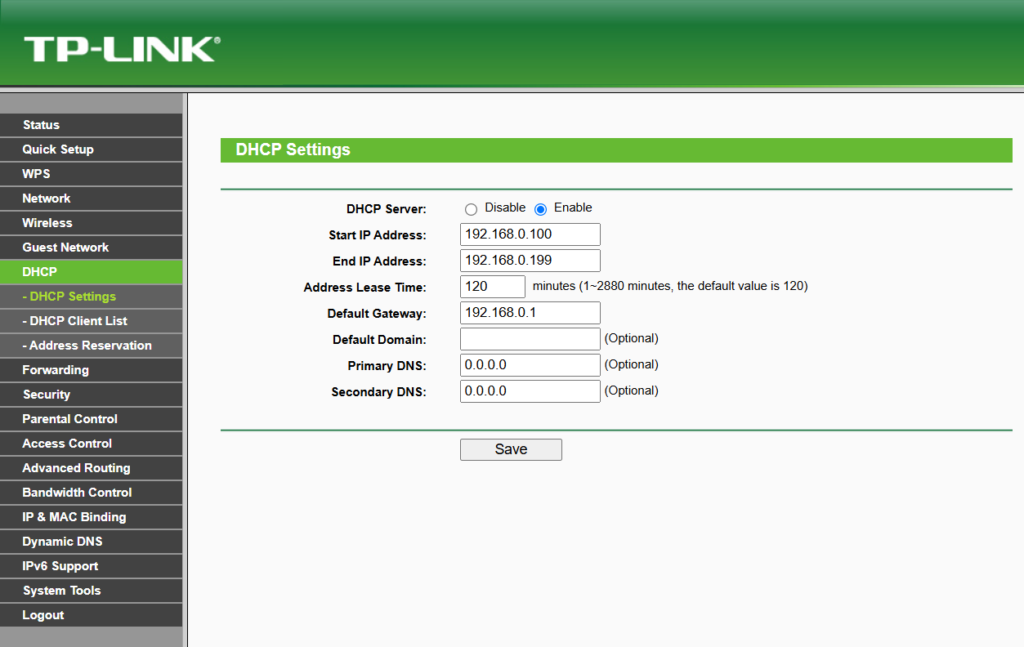The height and width of the screenshot is (647, 1024).
Task: Open Bandwidth Control
Action: 91,492
